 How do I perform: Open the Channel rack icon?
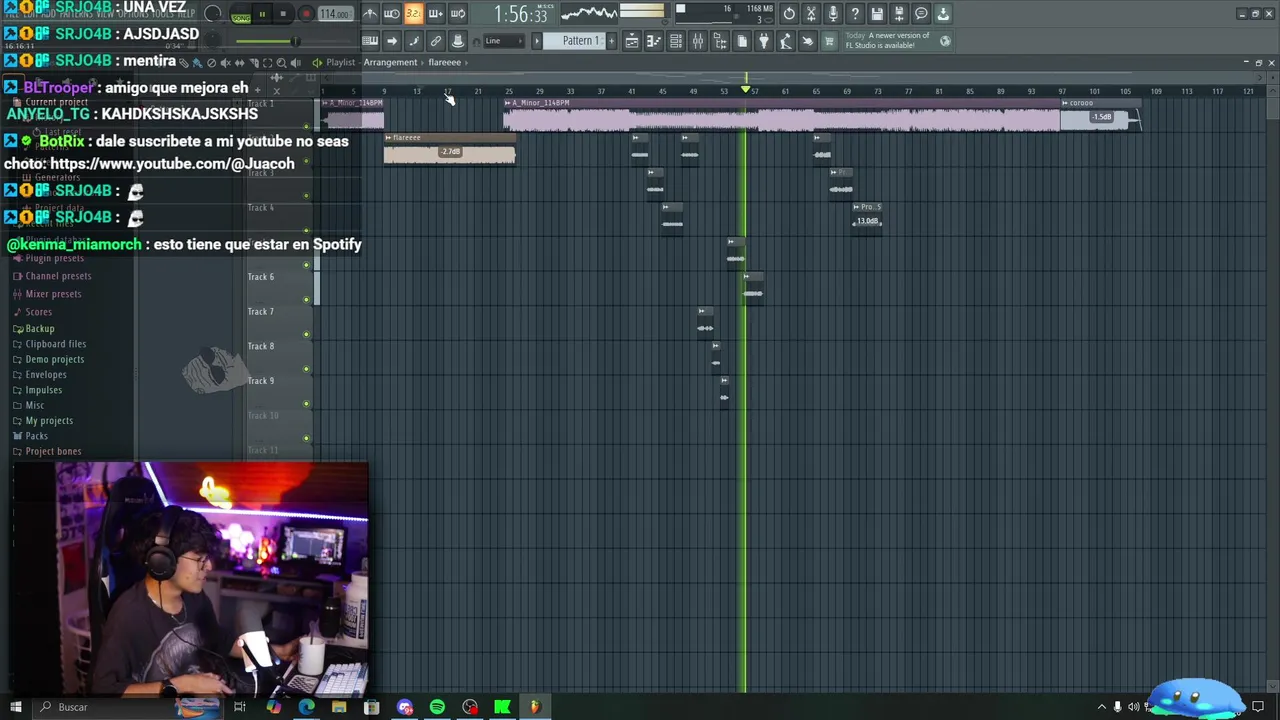[676, 41]
